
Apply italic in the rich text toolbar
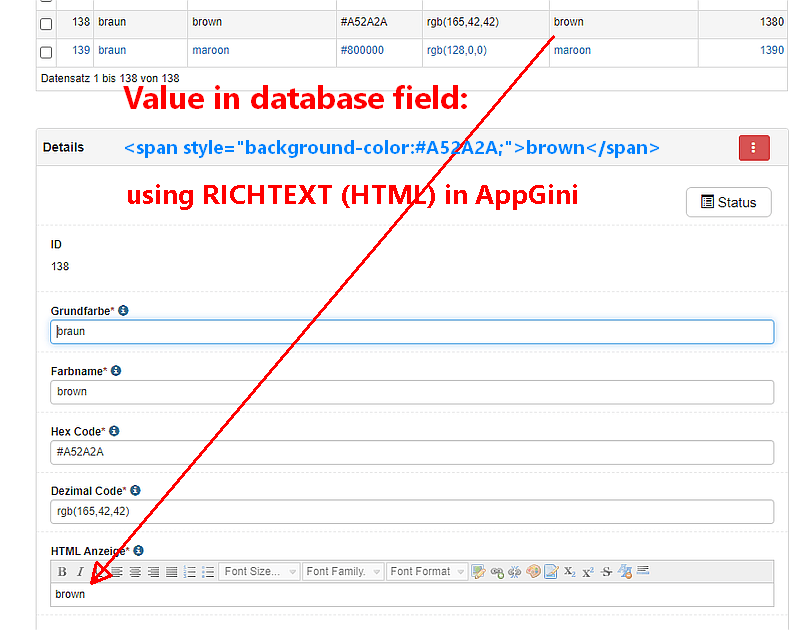pos(80,572)
